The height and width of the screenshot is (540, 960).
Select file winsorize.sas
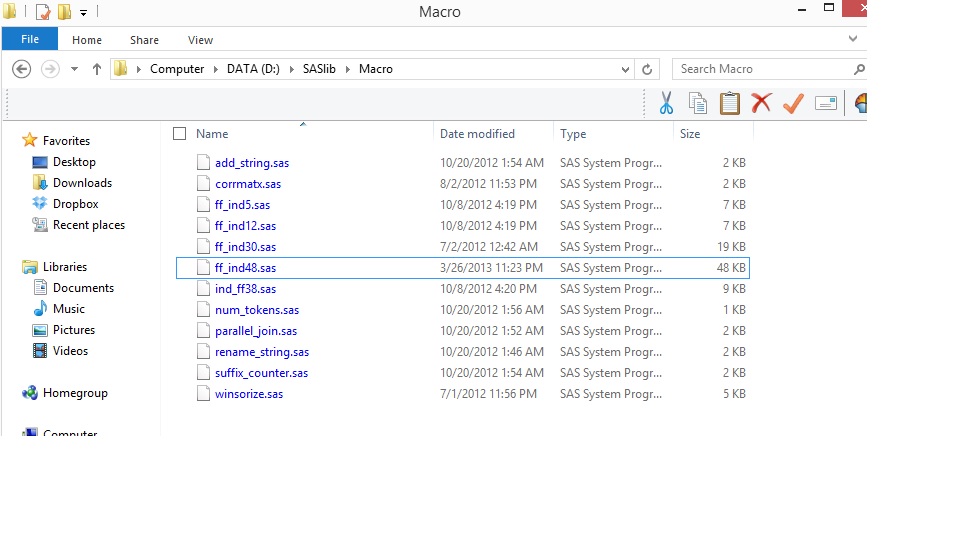[x=249, y=394]
